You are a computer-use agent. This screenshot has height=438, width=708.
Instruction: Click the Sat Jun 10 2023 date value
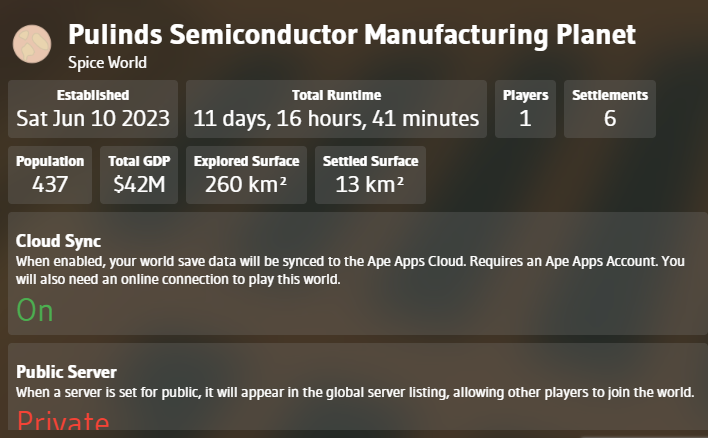tap(93, 119)
